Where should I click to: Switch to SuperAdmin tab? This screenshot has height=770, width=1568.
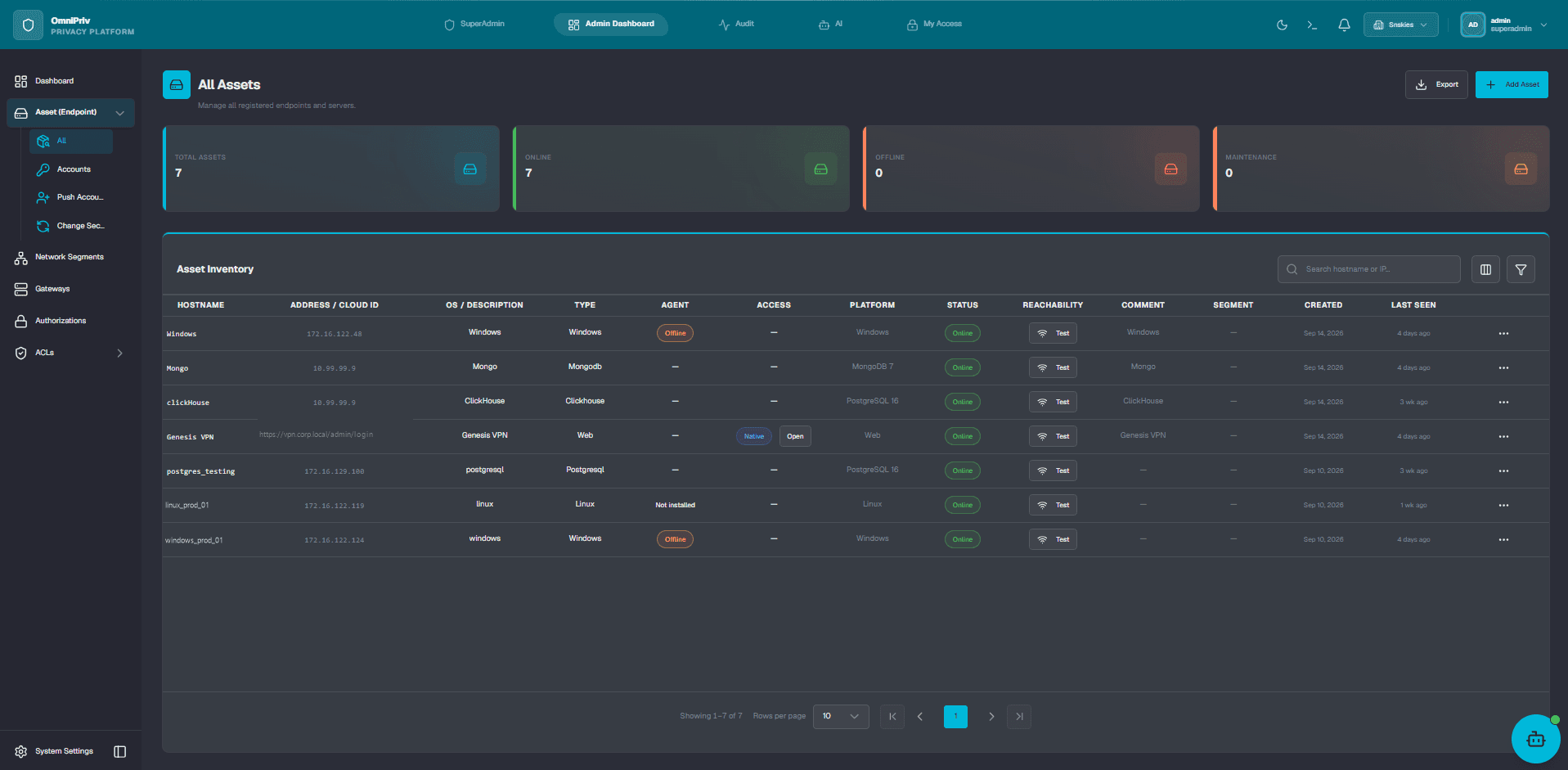click(x=474, y=25)
